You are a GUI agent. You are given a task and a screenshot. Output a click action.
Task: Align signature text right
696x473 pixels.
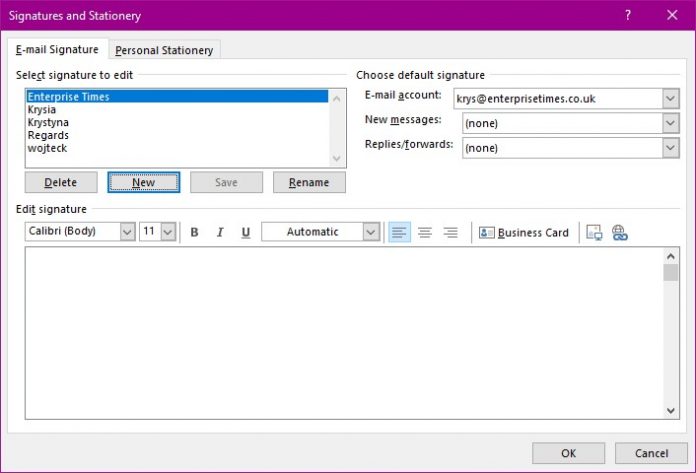[451, 232]
